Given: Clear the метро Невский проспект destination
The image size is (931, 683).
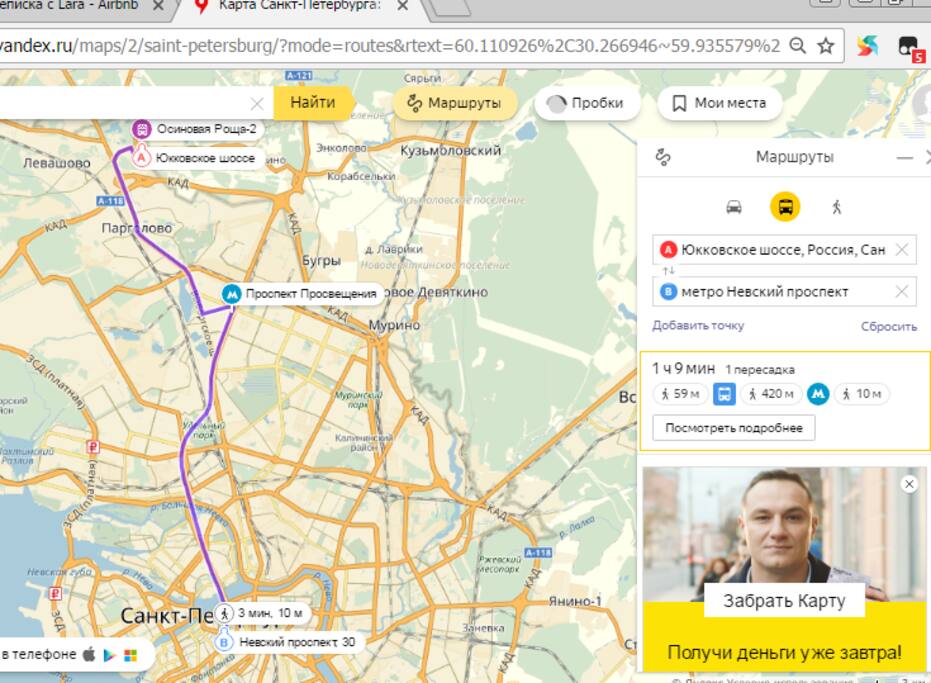Looking at the screenshot, I should pyautogui.click(x=901, y=292).
